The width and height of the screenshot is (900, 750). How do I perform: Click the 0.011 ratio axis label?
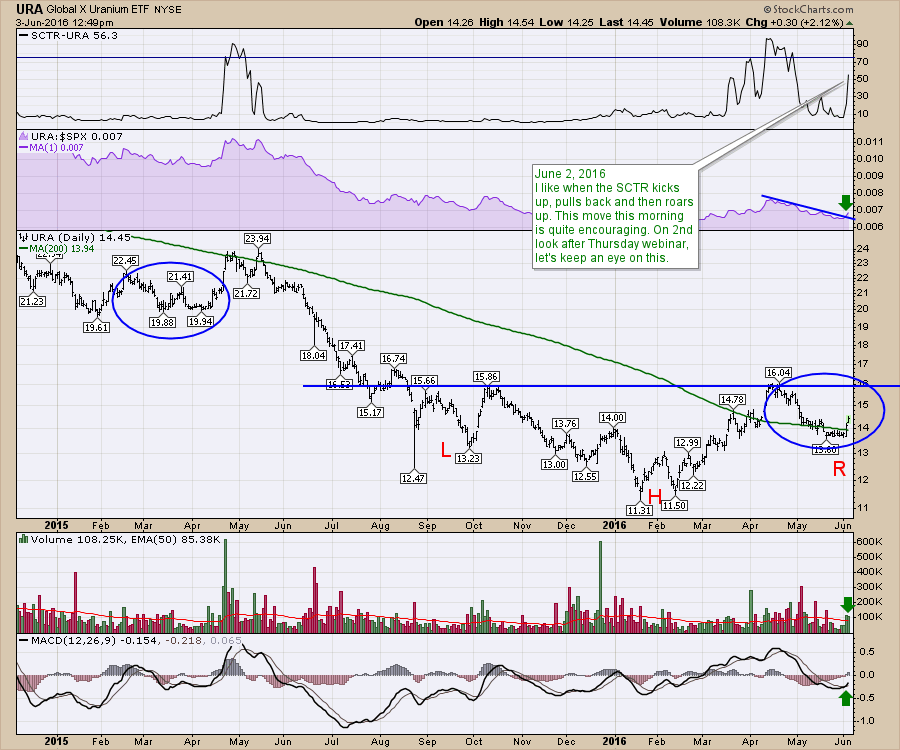pos(869,142)
